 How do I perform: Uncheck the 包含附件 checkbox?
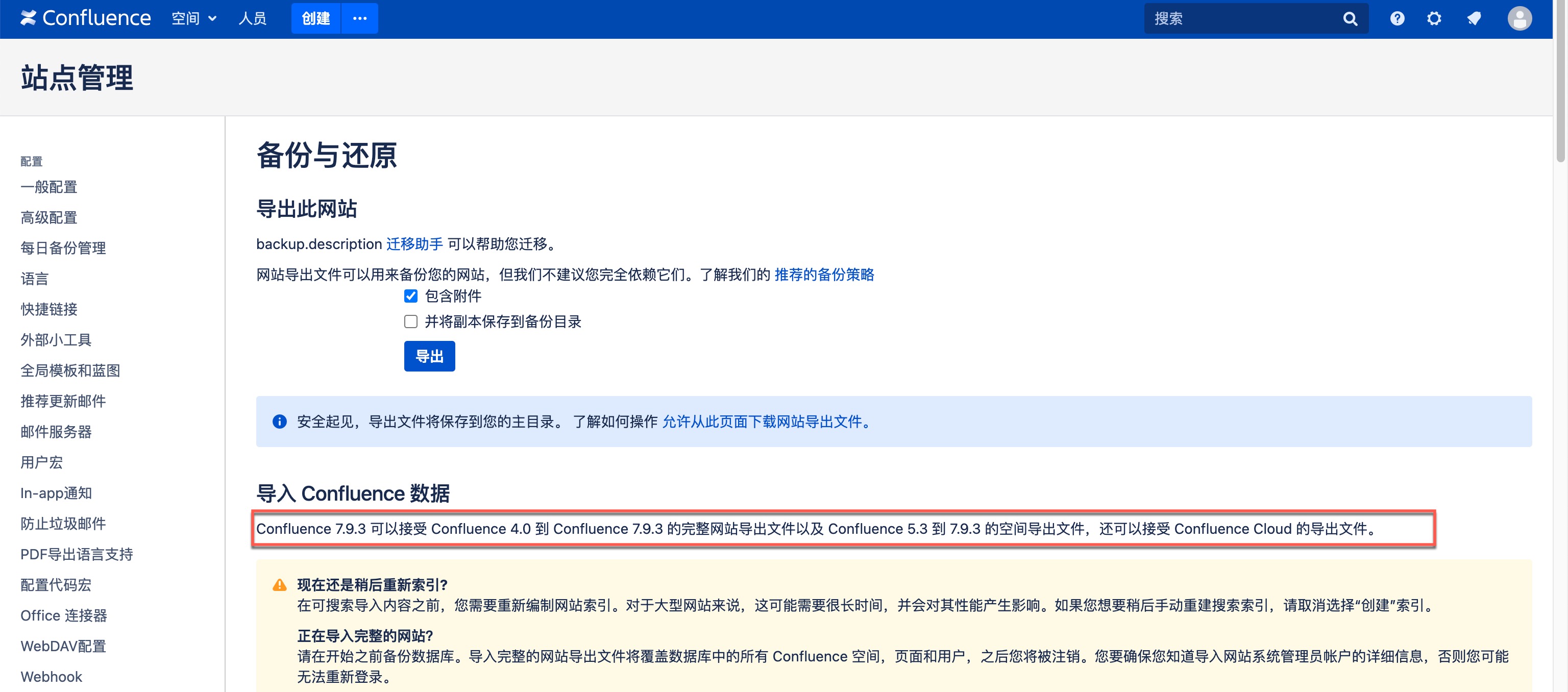coord(411,296)
